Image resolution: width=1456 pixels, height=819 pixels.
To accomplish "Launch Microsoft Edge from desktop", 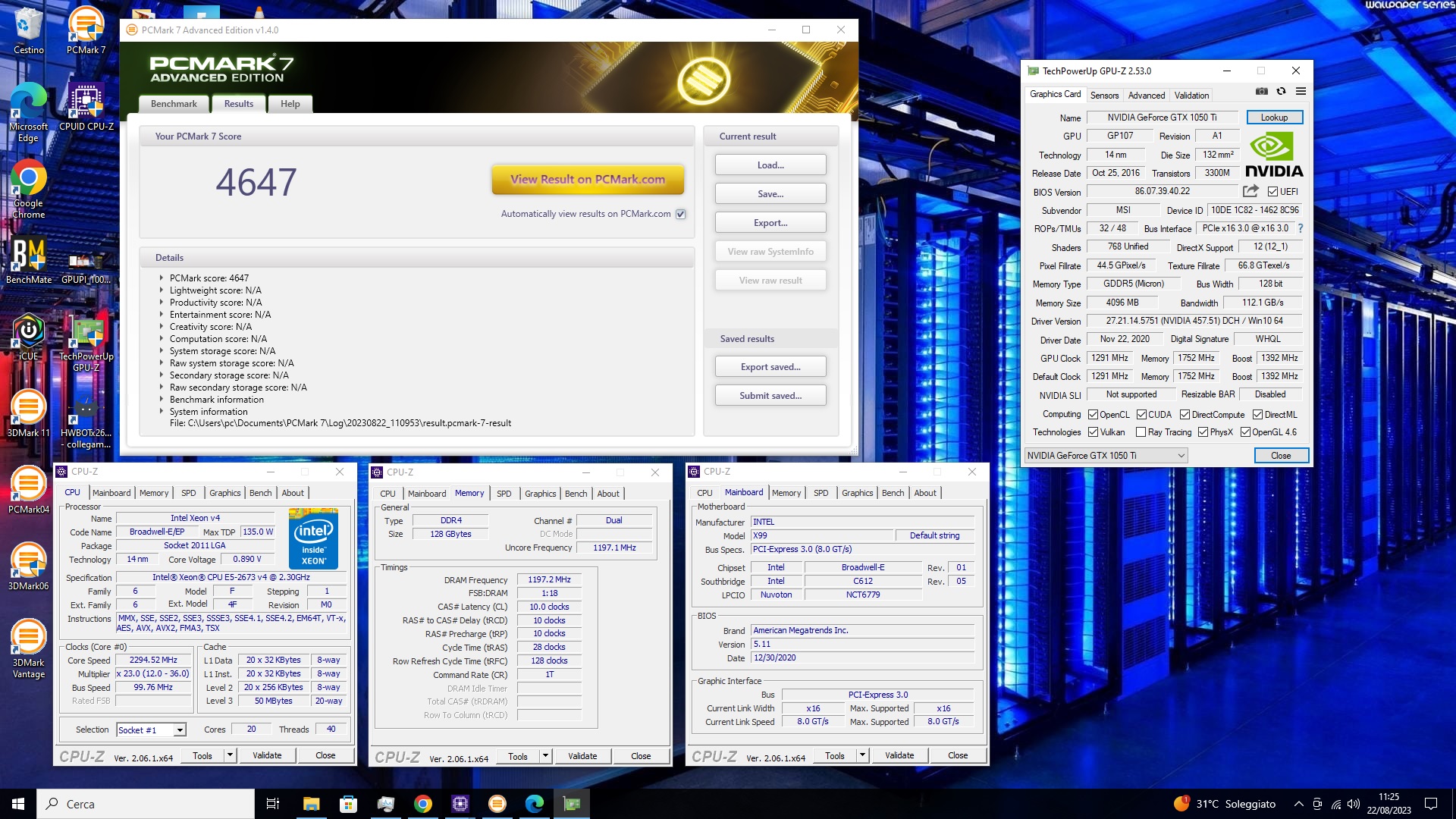I will [28, 112].
